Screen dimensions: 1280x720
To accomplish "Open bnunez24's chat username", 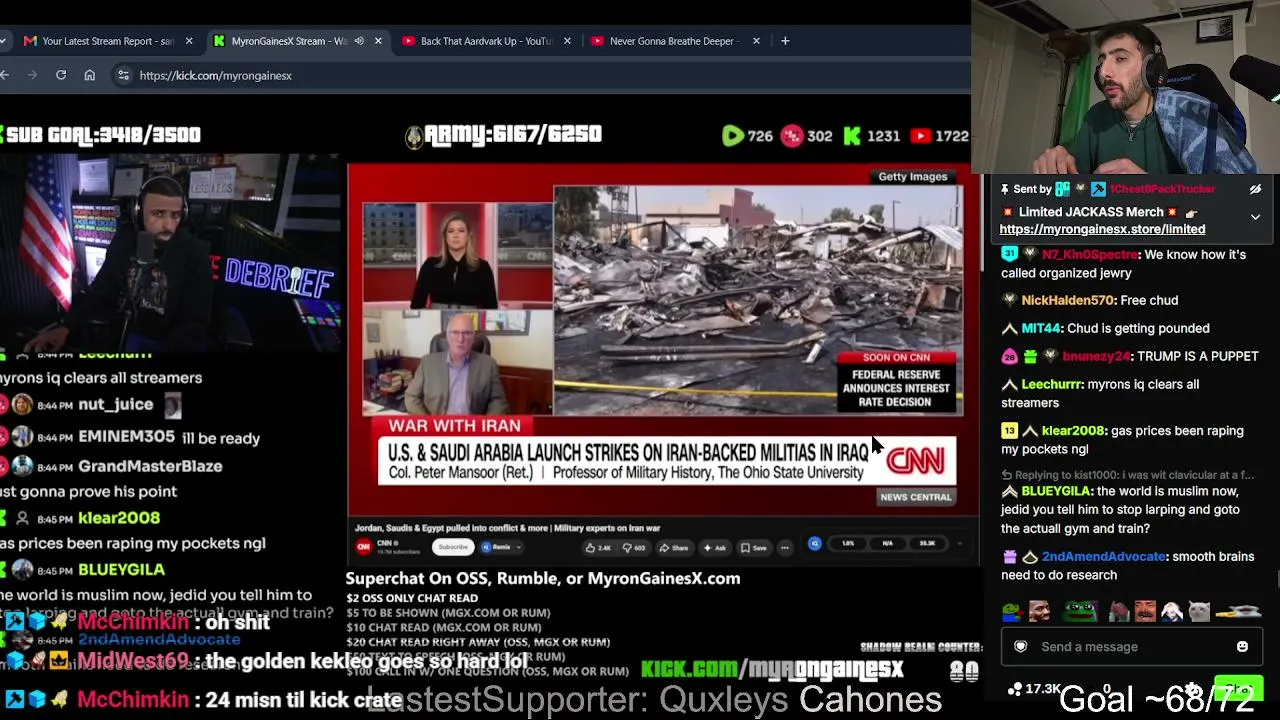I will point(1096,356).
